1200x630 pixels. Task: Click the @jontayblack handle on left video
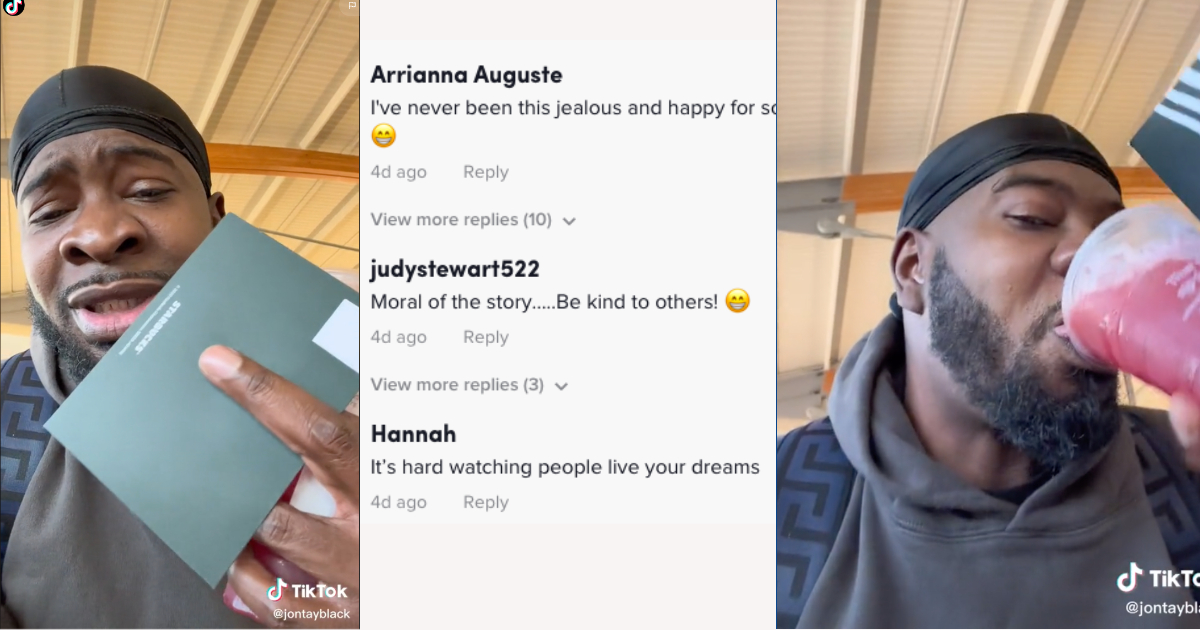tap(311, 614)
